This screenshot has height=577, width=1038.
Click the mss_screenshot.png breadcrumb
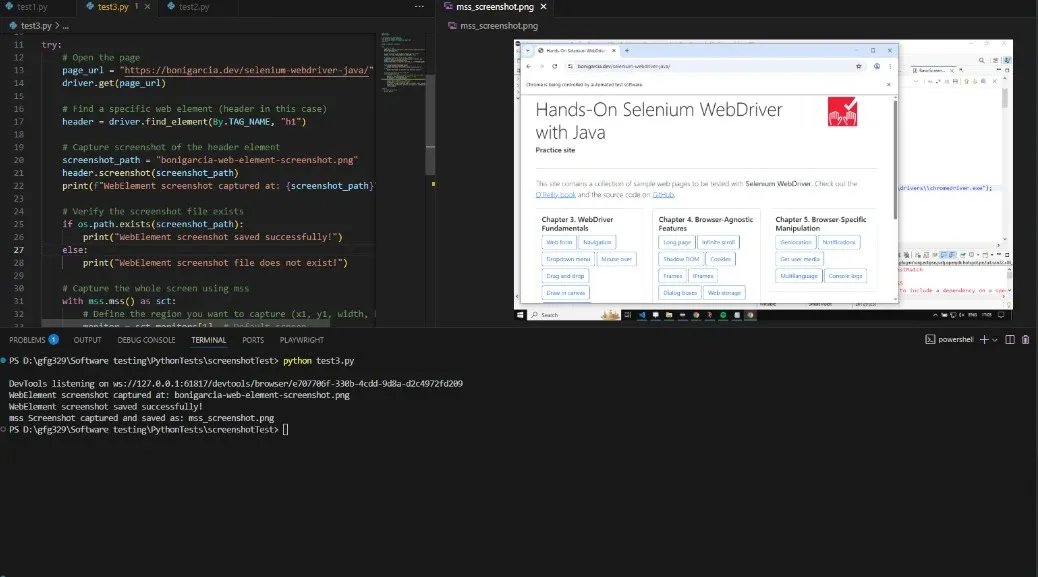pyautogui.click(x=498, y=26)
